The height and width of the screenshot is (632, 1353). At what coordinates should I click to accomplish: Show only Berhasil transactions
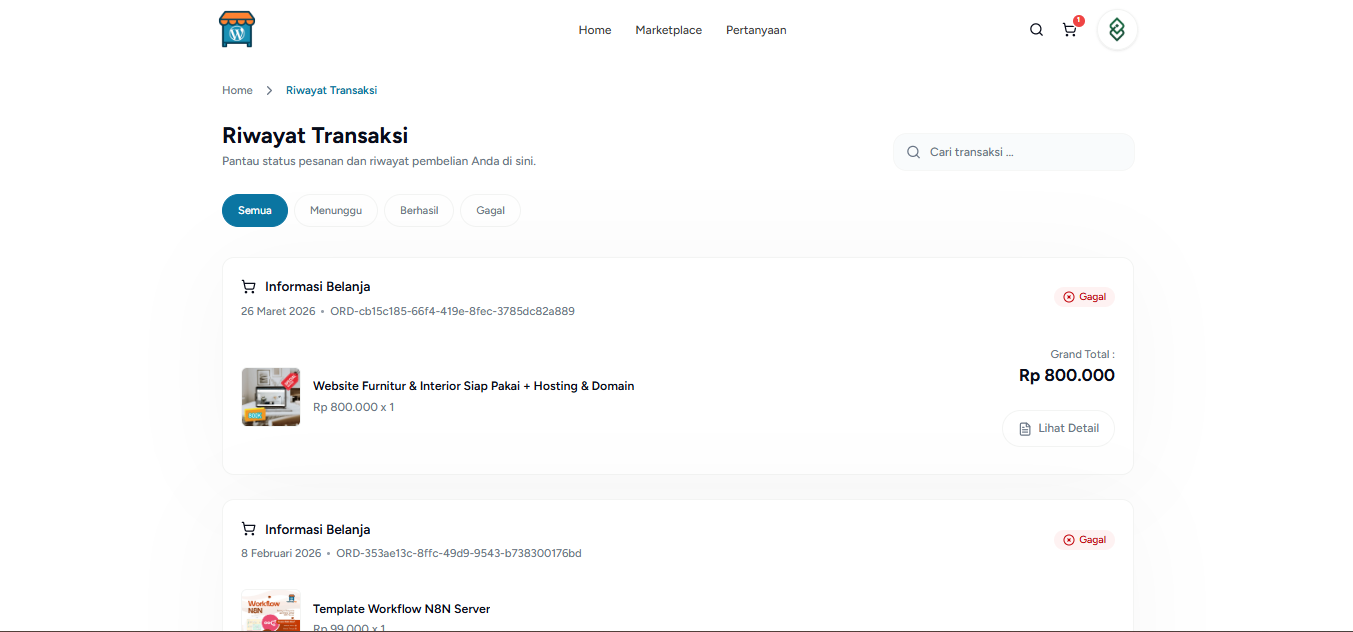coord(419,211)
